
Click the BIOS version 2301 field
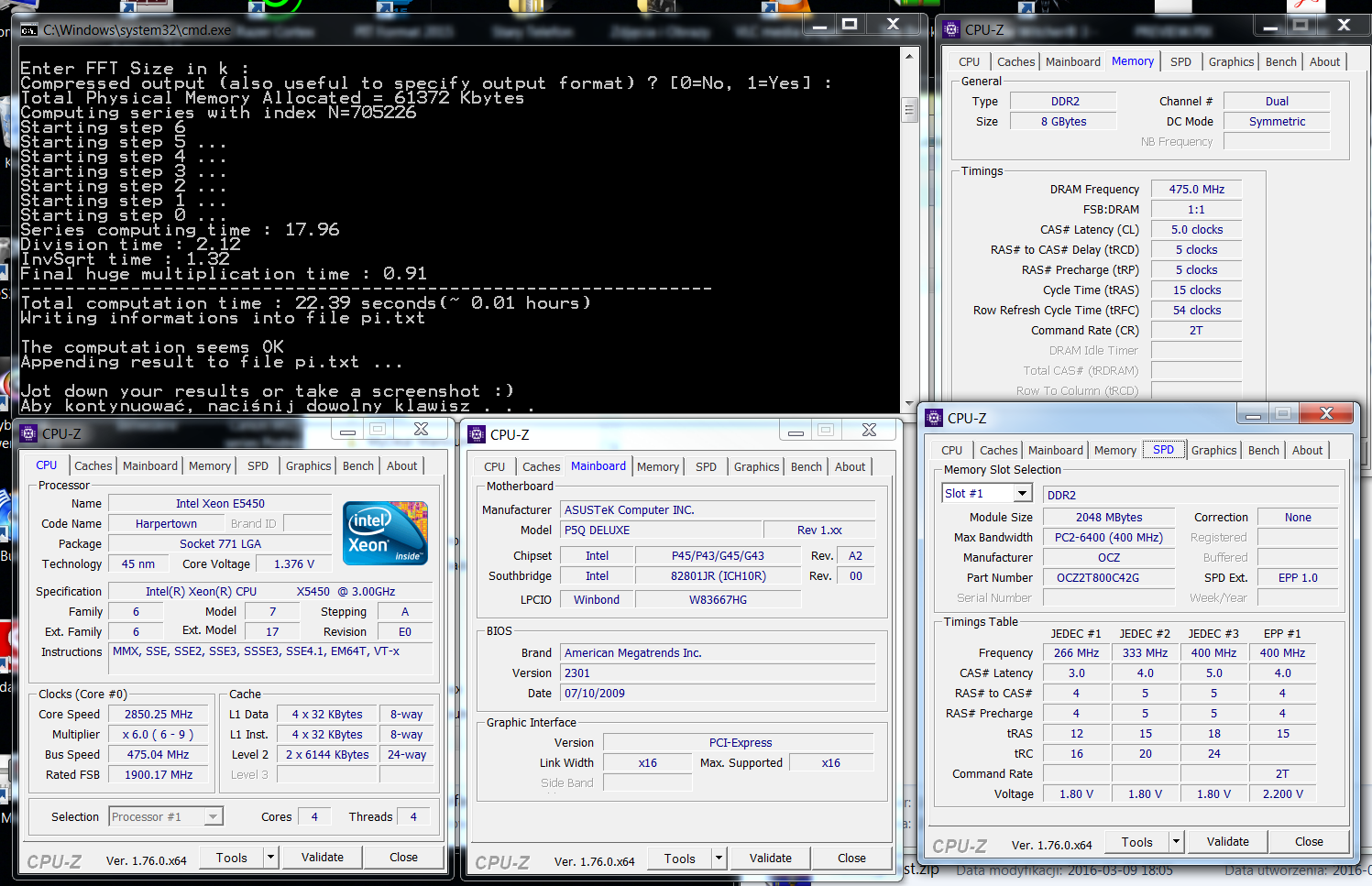point(719,673)
